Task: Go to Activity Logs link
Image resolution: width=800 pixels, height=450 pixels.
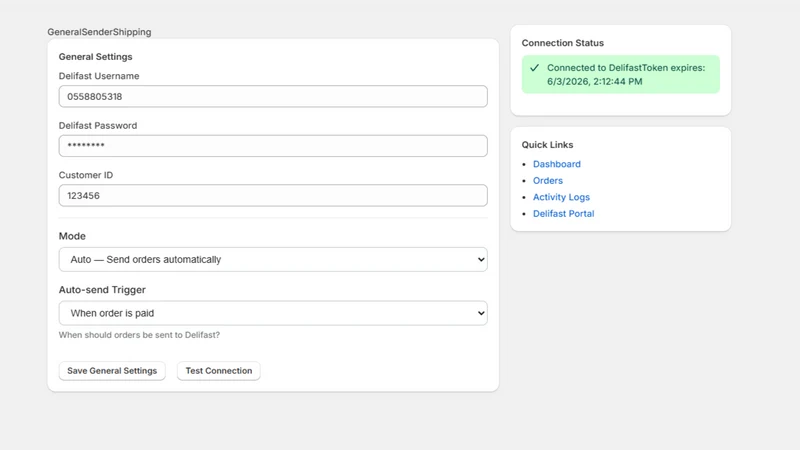Action: click(561, 197)
